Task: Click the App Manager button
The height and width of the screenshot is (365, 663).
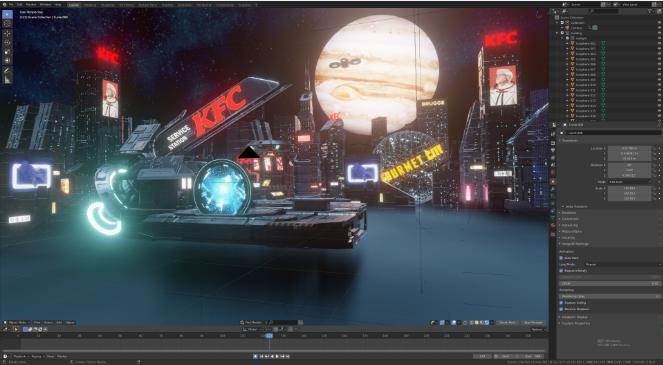Action: tap(533, 322)
